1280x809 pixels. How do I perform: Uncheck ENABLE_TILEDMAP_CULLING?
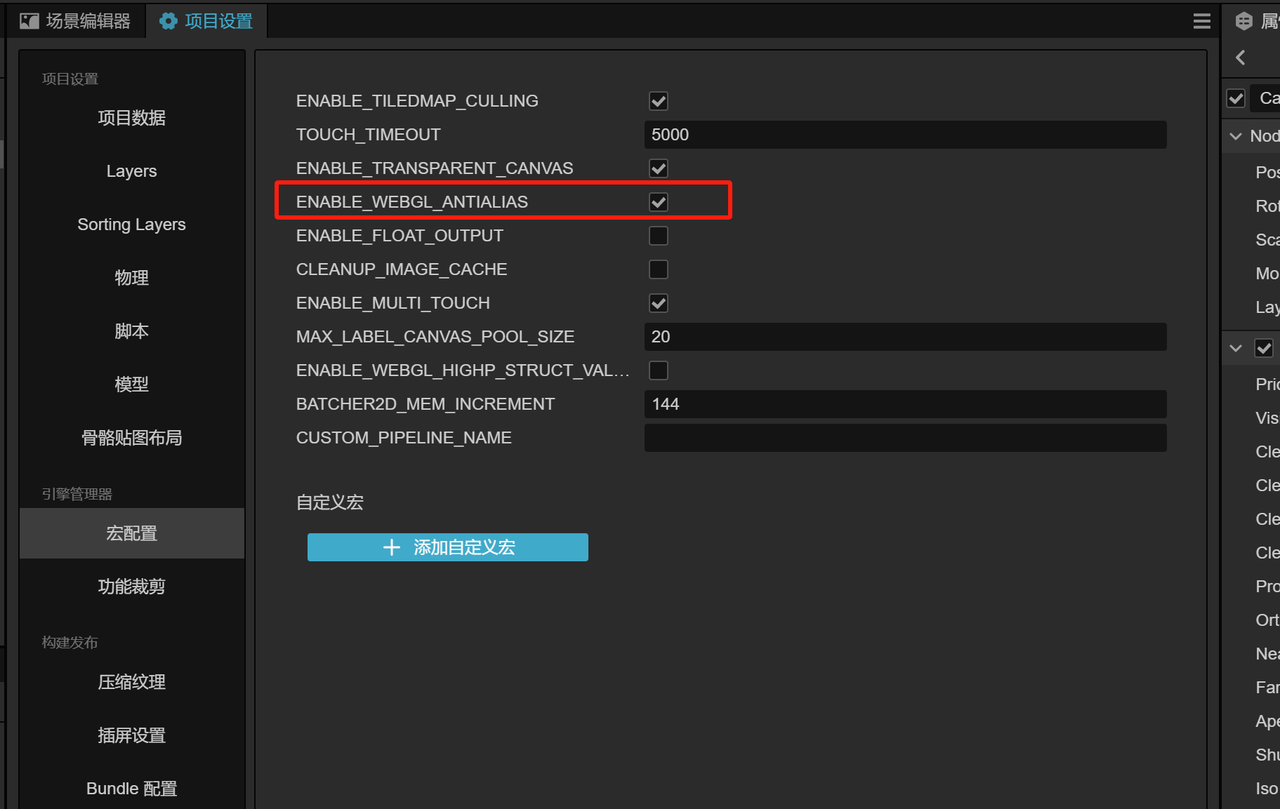pyautogui.click(x=658, y=101)
